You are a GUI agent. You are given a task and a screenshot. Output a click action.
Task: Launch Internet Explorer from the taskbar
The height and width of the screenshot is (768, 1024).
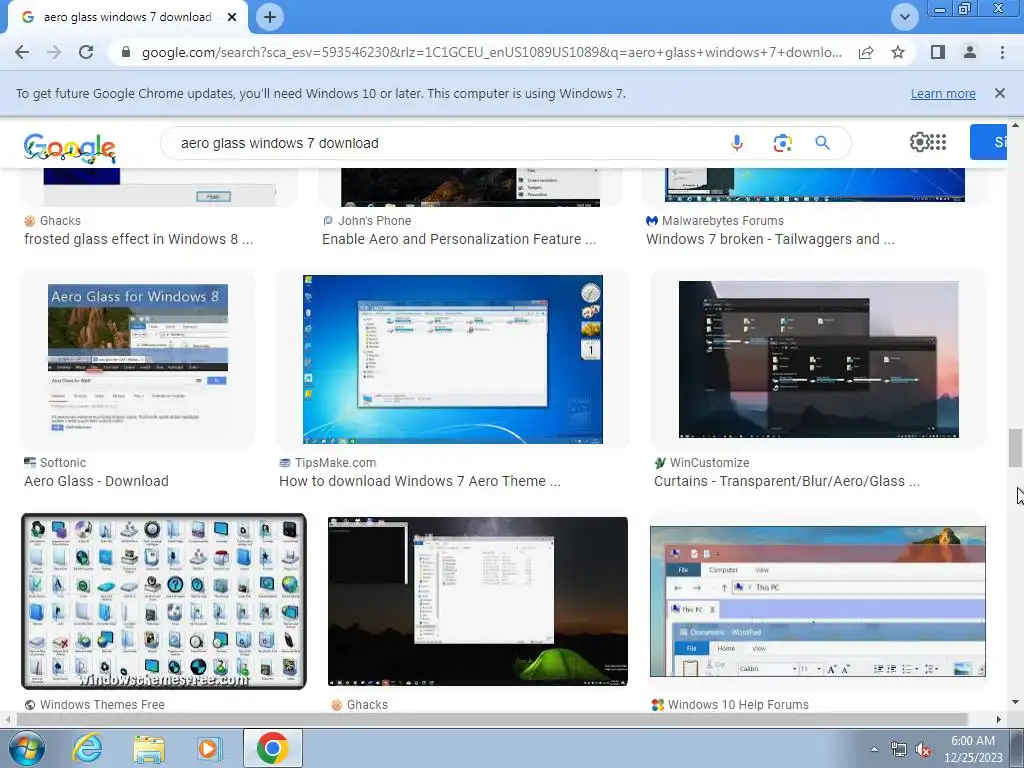[87, 748]
